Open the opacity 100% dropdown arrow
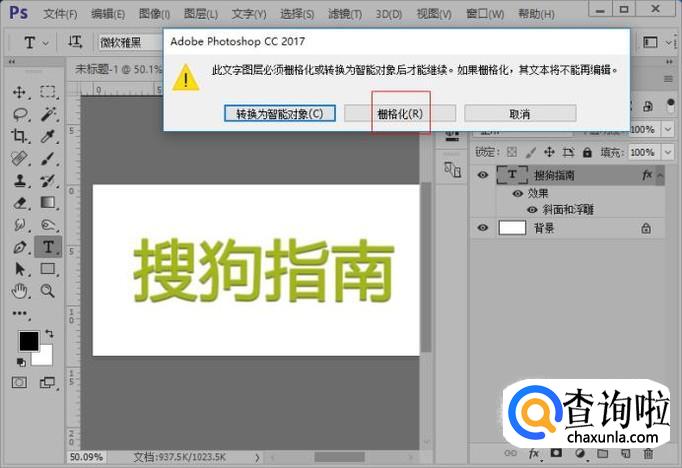This screenshot has height=468, width=682. (668, 129)
